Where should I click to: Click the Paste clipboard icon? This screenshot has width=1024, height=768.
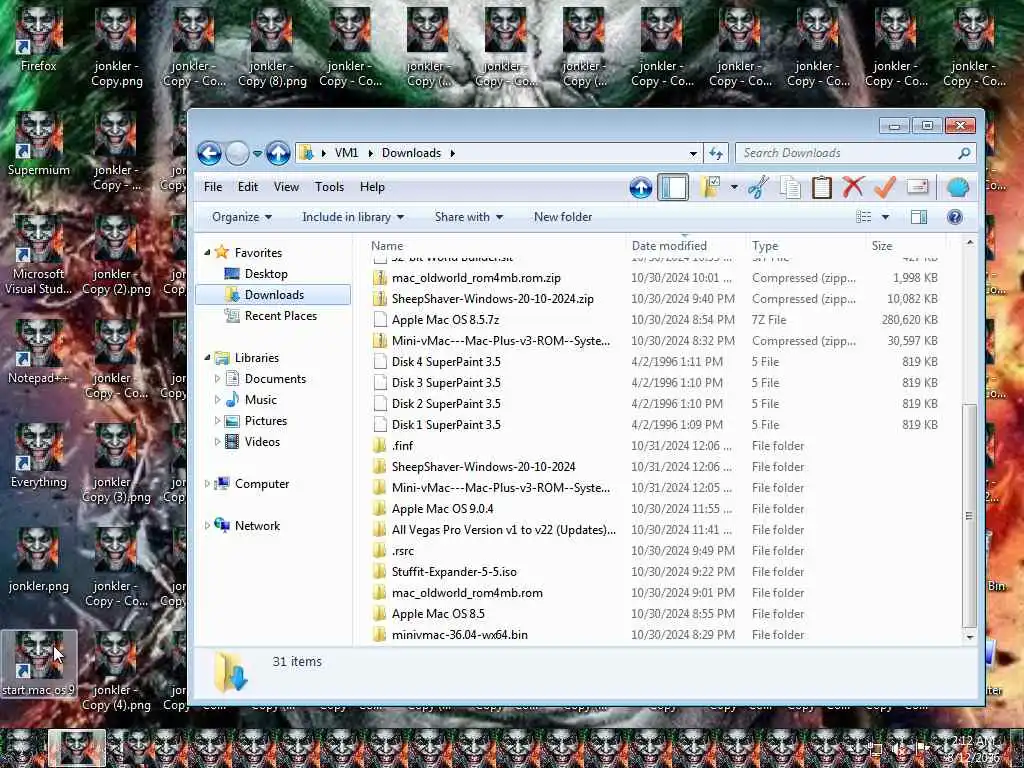coord(822,187)
